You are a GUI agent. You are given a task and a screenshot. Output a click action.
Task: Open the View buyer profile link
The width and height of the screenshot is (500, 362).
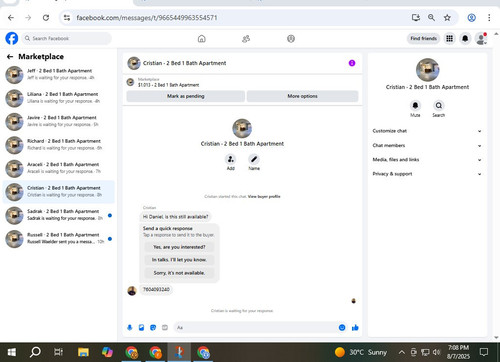pyautogui.click(x=264, y=197)
